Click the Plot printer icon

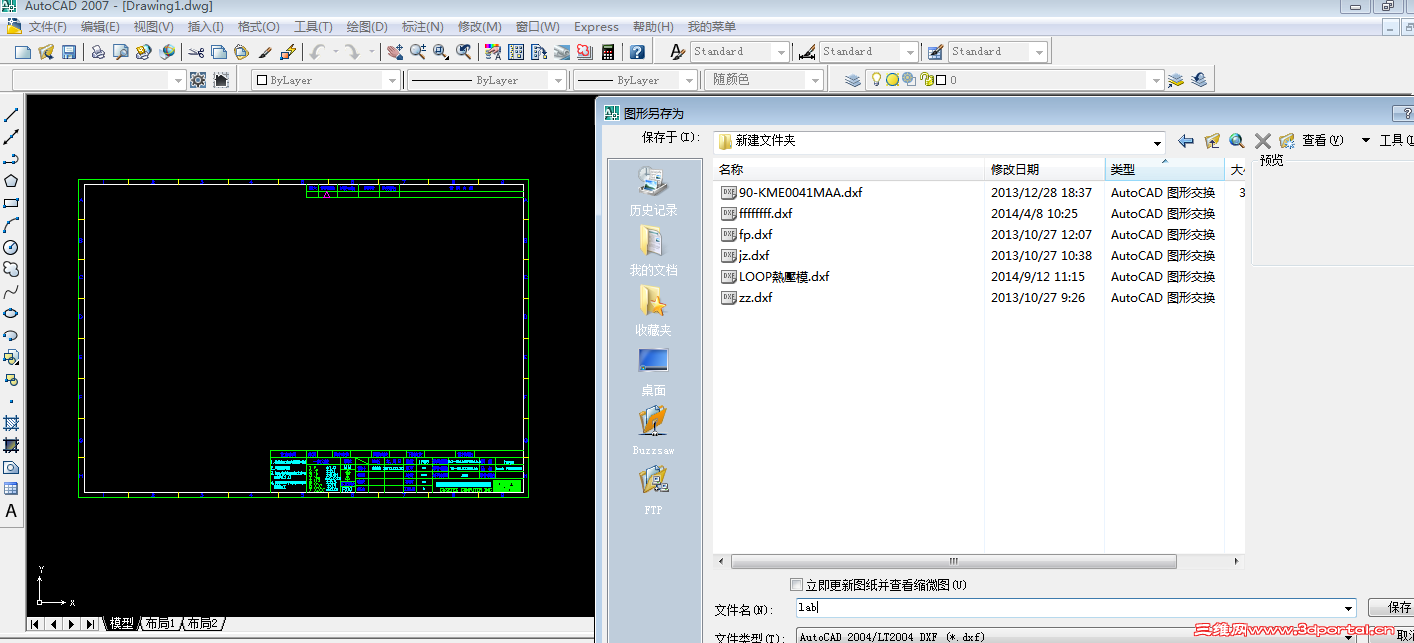[x=98, y=52]
